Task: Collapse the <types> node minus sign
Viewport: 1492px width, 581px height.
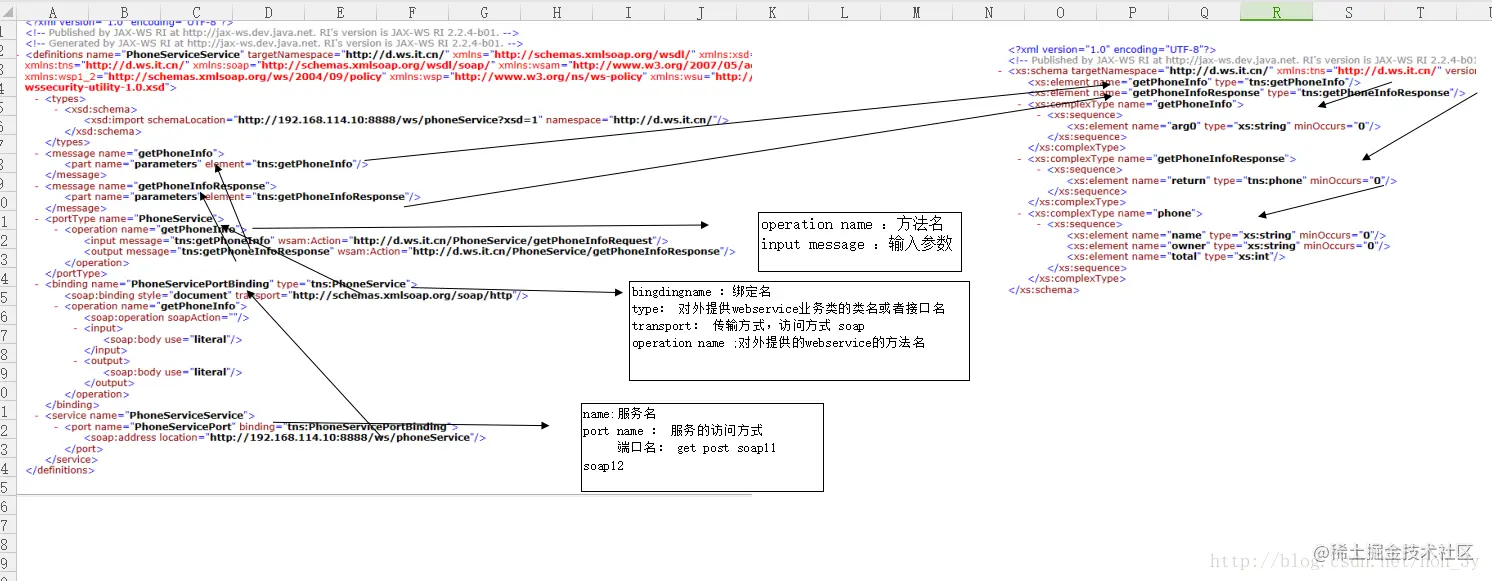Action: coord(37,99)
